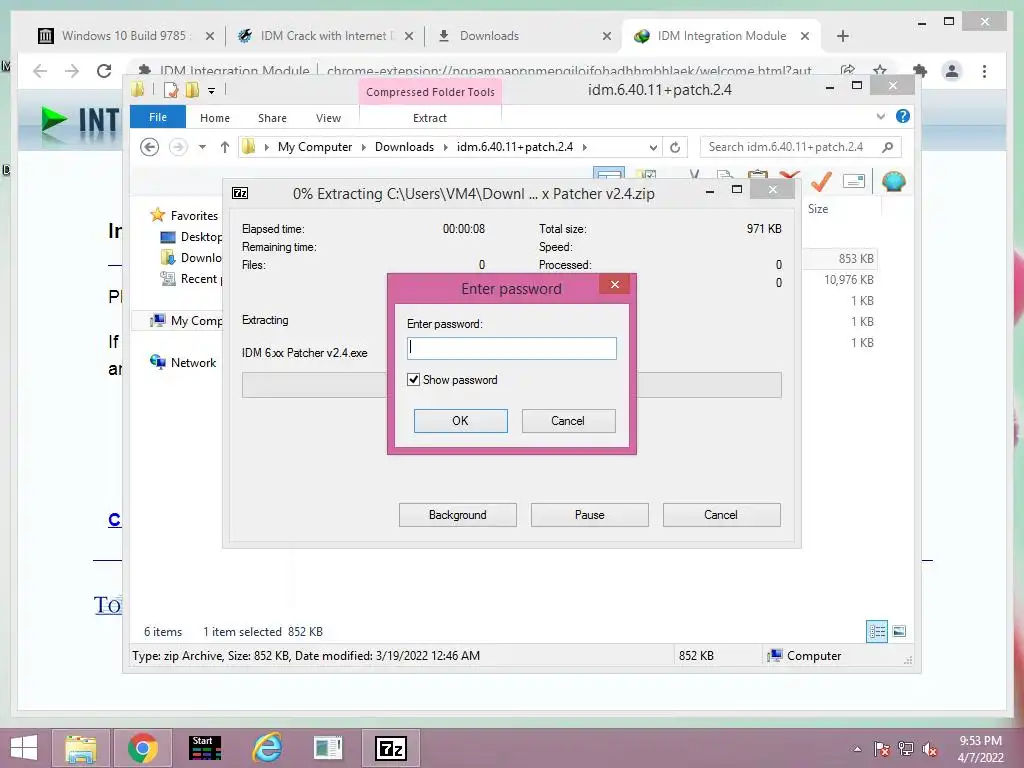Screen dimensions: 1024x768
Task: Send the extraction to Background
Action: [457, 515]
